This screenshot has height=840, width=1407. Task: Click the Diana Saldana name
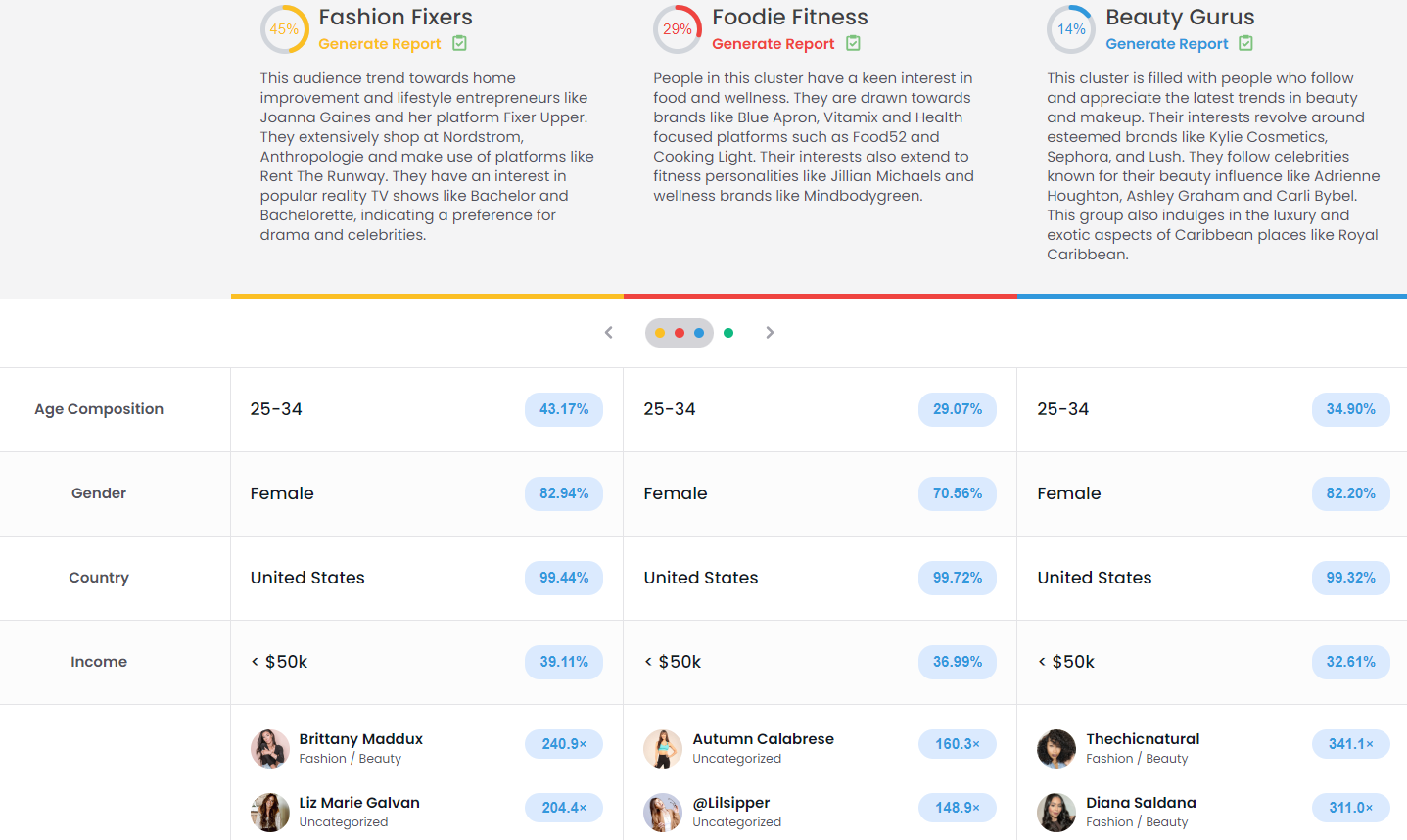pos(1141,803)
